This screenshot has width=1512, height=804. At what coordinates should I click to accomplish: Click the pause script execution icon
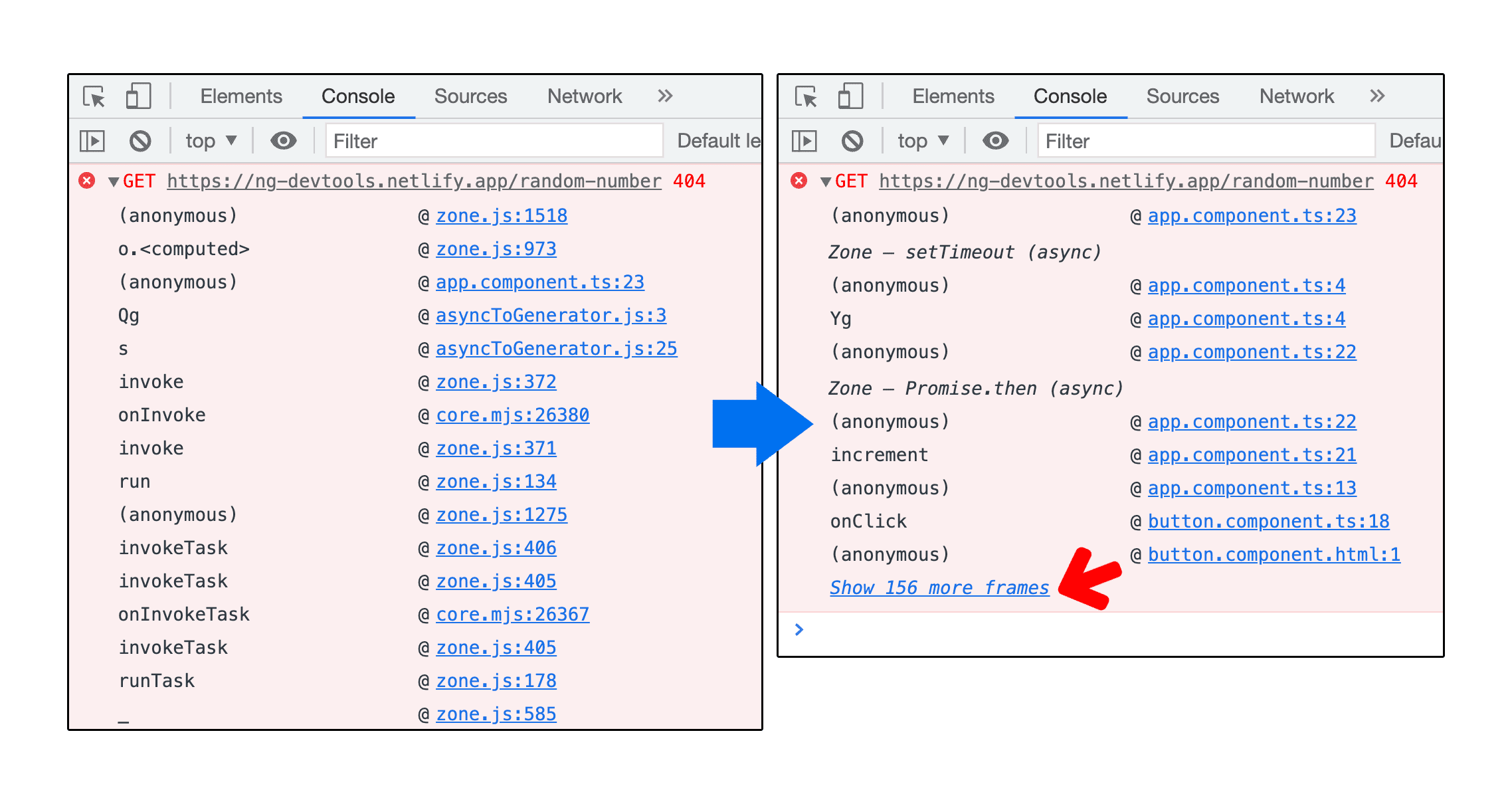pyautogui.click(x=96, y=140)
